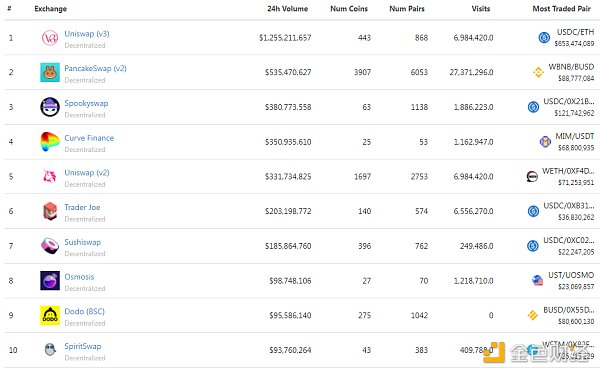Open the MIM/USDT most traded pair
This screenshot has width=600, height=374.
[x=575, y=136]
